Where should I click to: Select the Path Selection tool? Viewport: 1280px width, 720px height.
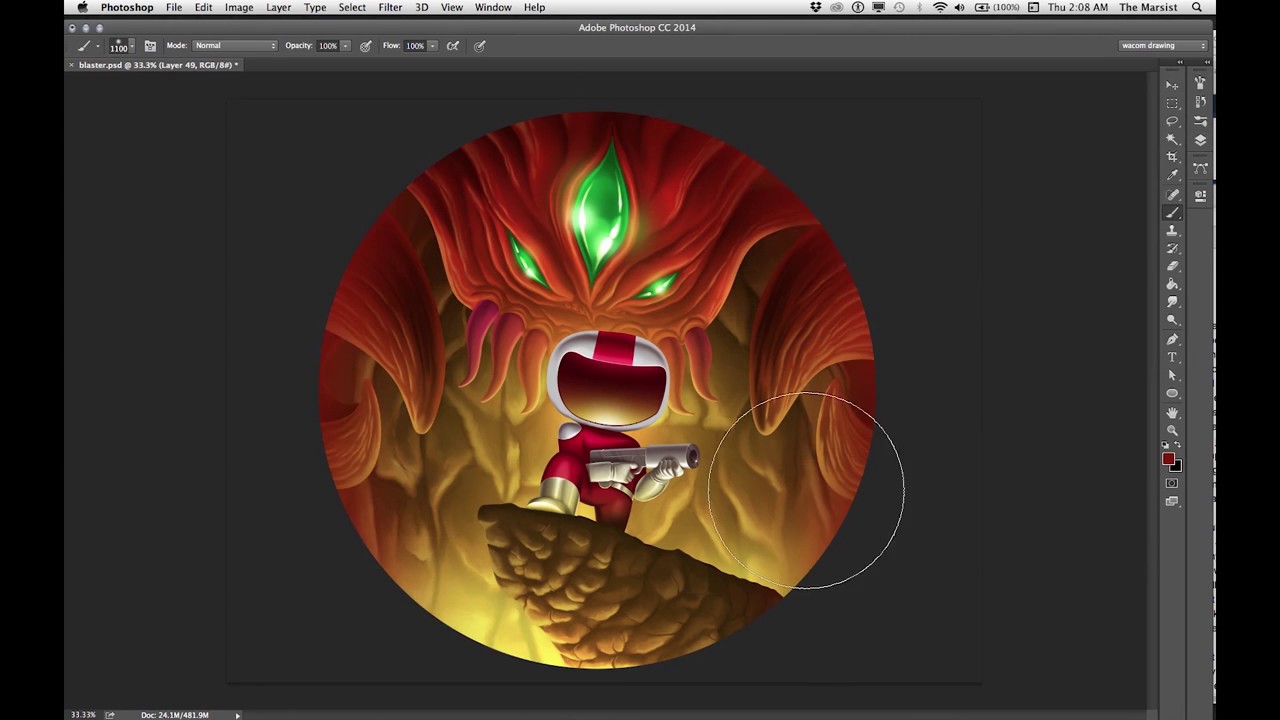coord(1172,376)
